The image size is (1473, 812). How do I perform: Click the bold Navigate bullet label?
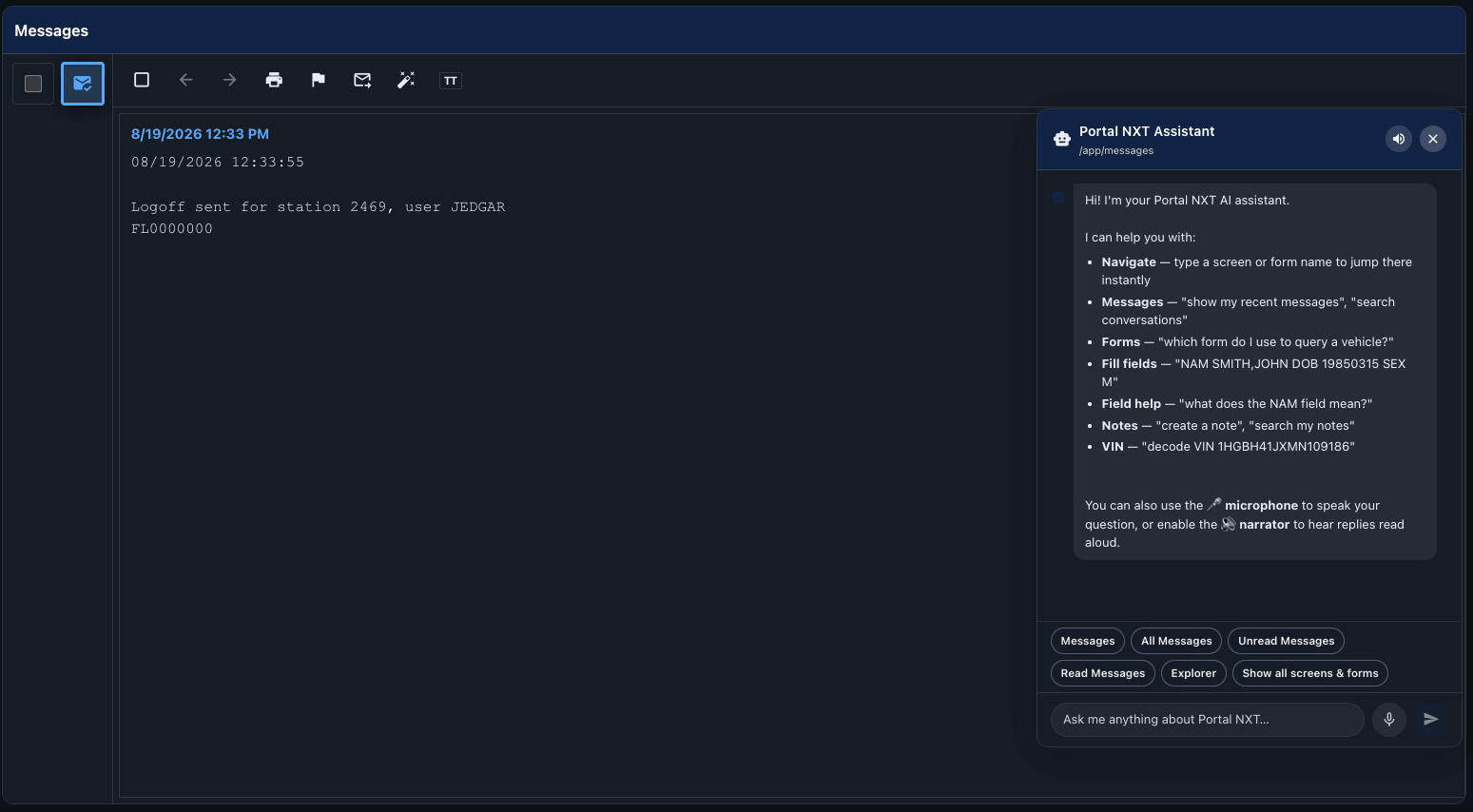coord(1129,262)
